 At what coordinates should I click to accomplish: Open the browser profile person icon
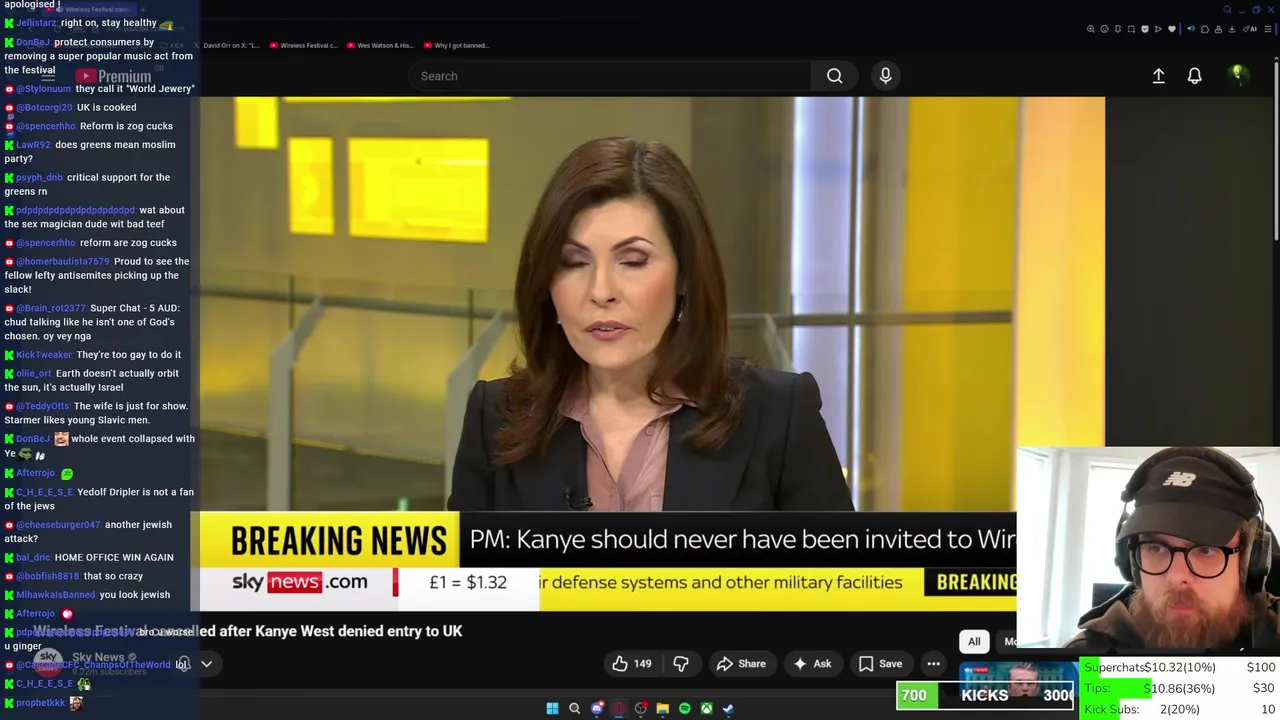1218,29
